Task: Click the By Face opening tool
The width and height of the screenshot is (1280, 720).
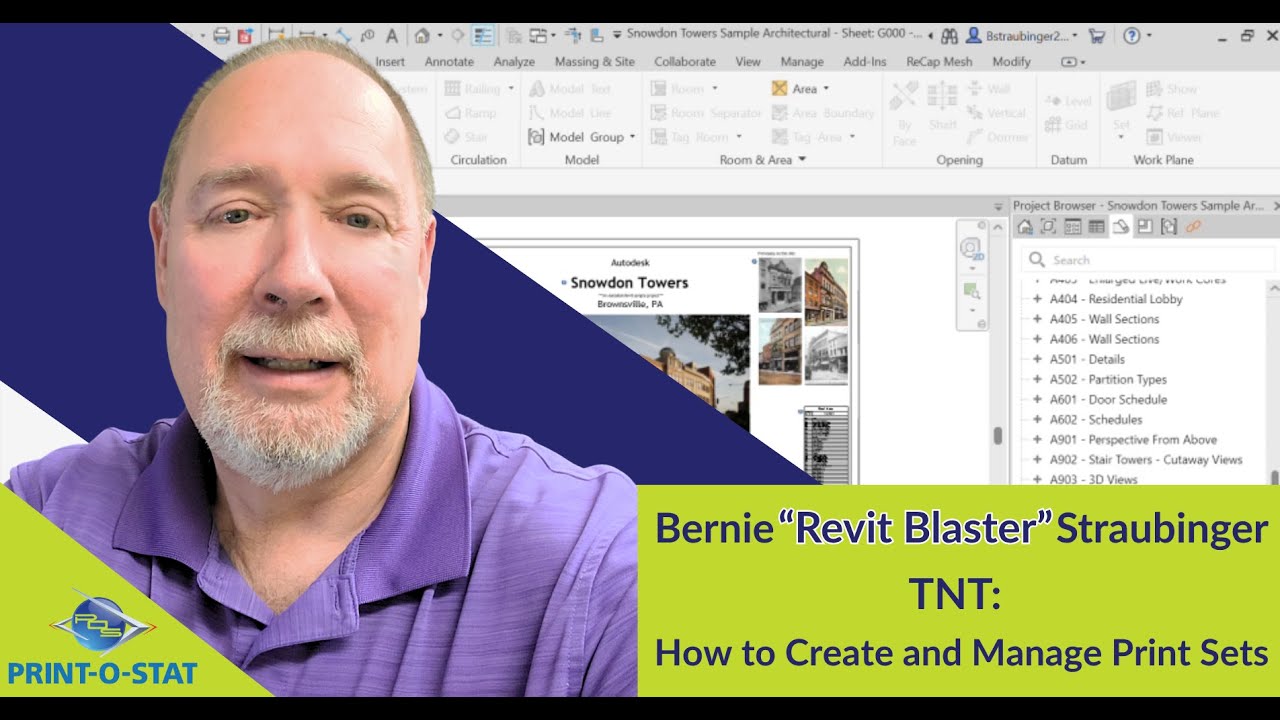Action: click(x=904, y=112)
